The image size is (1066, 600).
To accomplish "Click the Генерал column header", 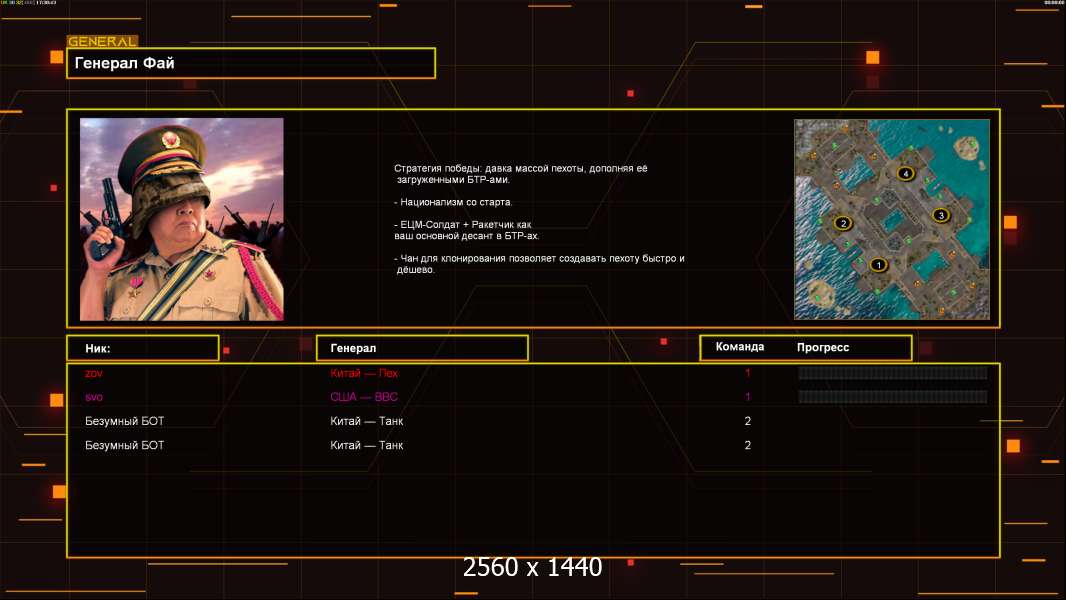I will point(421,348).
